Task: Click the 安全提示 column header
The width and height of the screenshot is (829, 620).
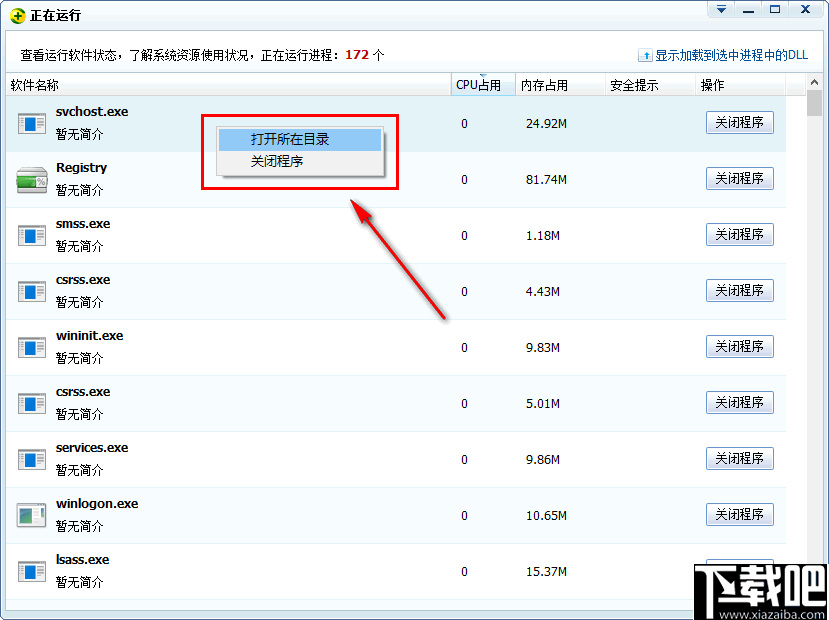Action: click(x=650, y=85)
